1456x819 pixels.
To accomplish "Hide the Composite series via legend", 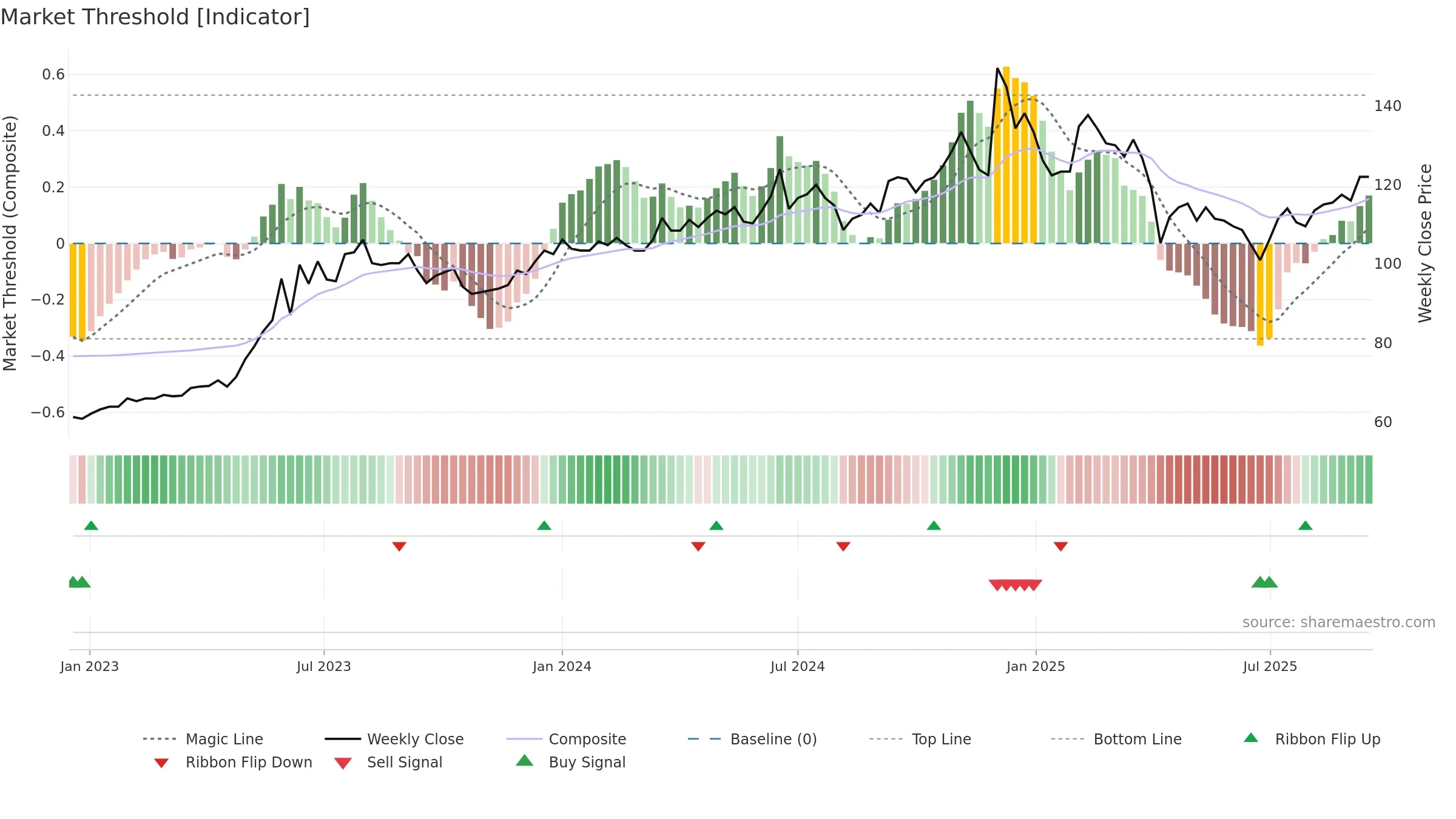I will click(567, 739).
